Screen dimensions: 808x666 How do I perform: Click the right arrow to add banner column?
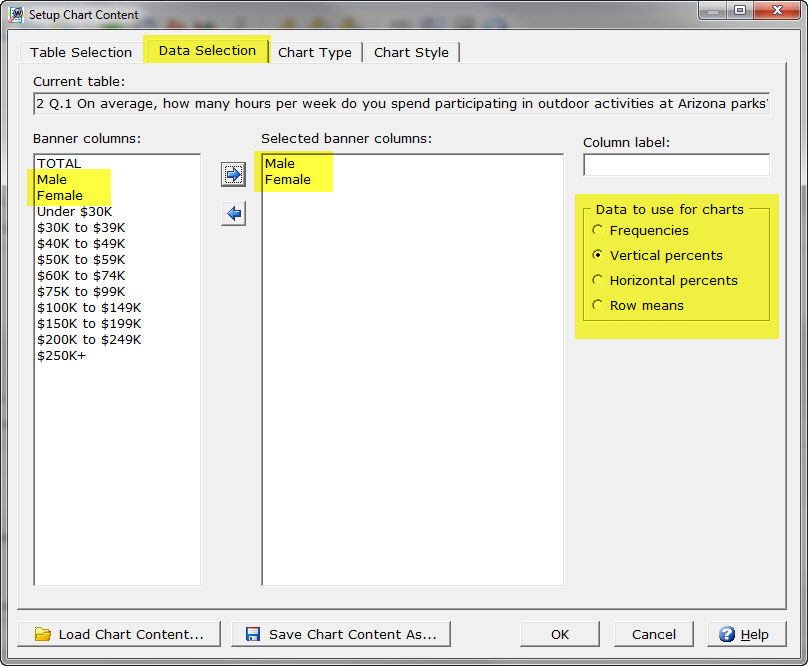(233, 175)
